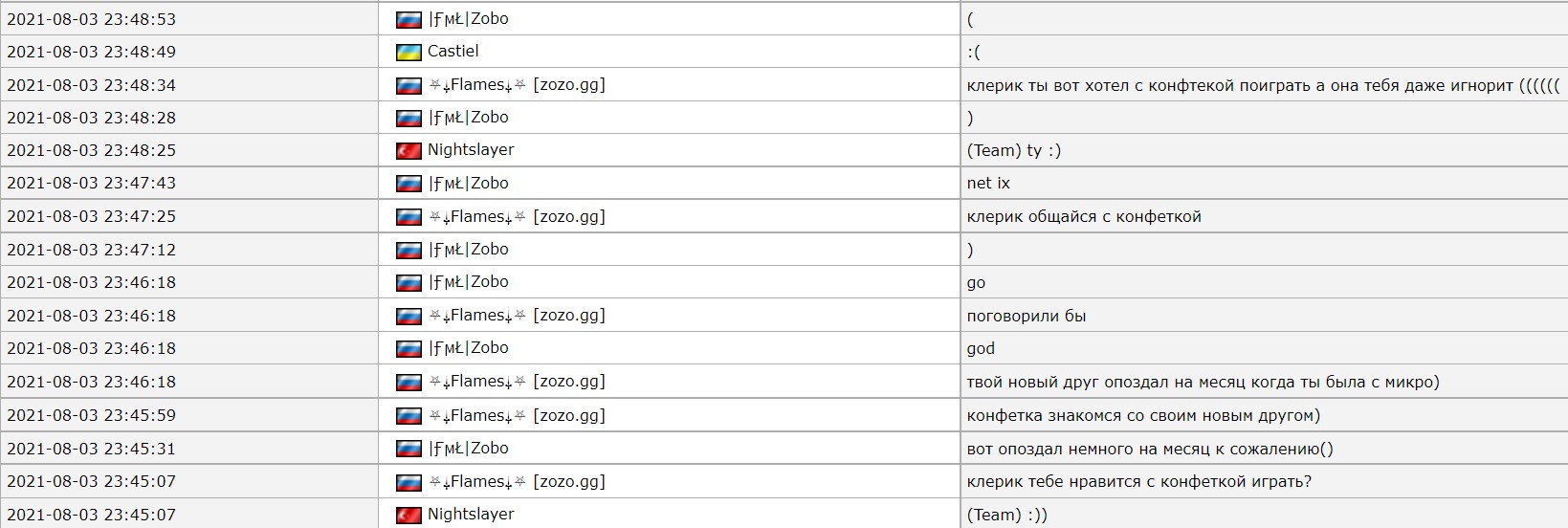Open Nightslayer who wrote "(Team) ty :)"
1568x528 pixels.
click(471, 150)
